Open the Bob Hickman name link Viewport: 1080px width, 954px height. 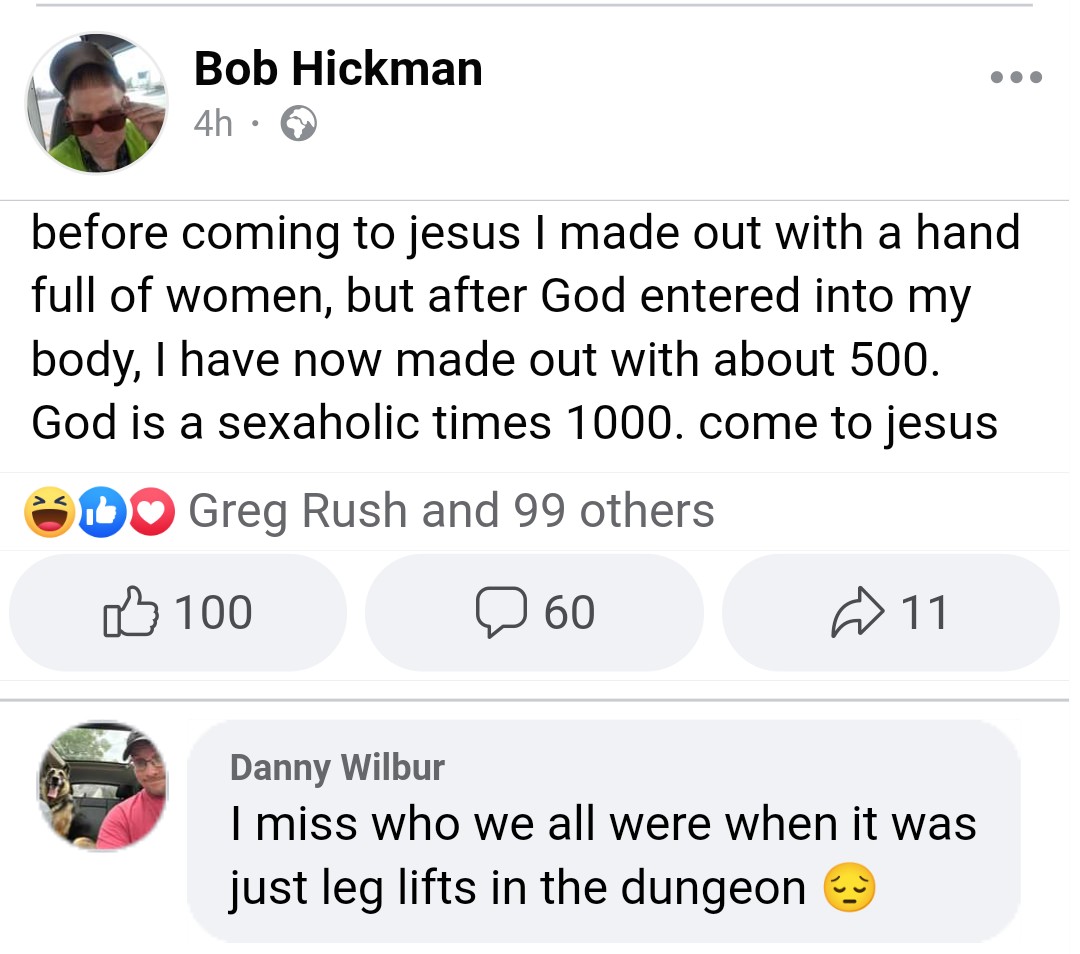(338, 69)
